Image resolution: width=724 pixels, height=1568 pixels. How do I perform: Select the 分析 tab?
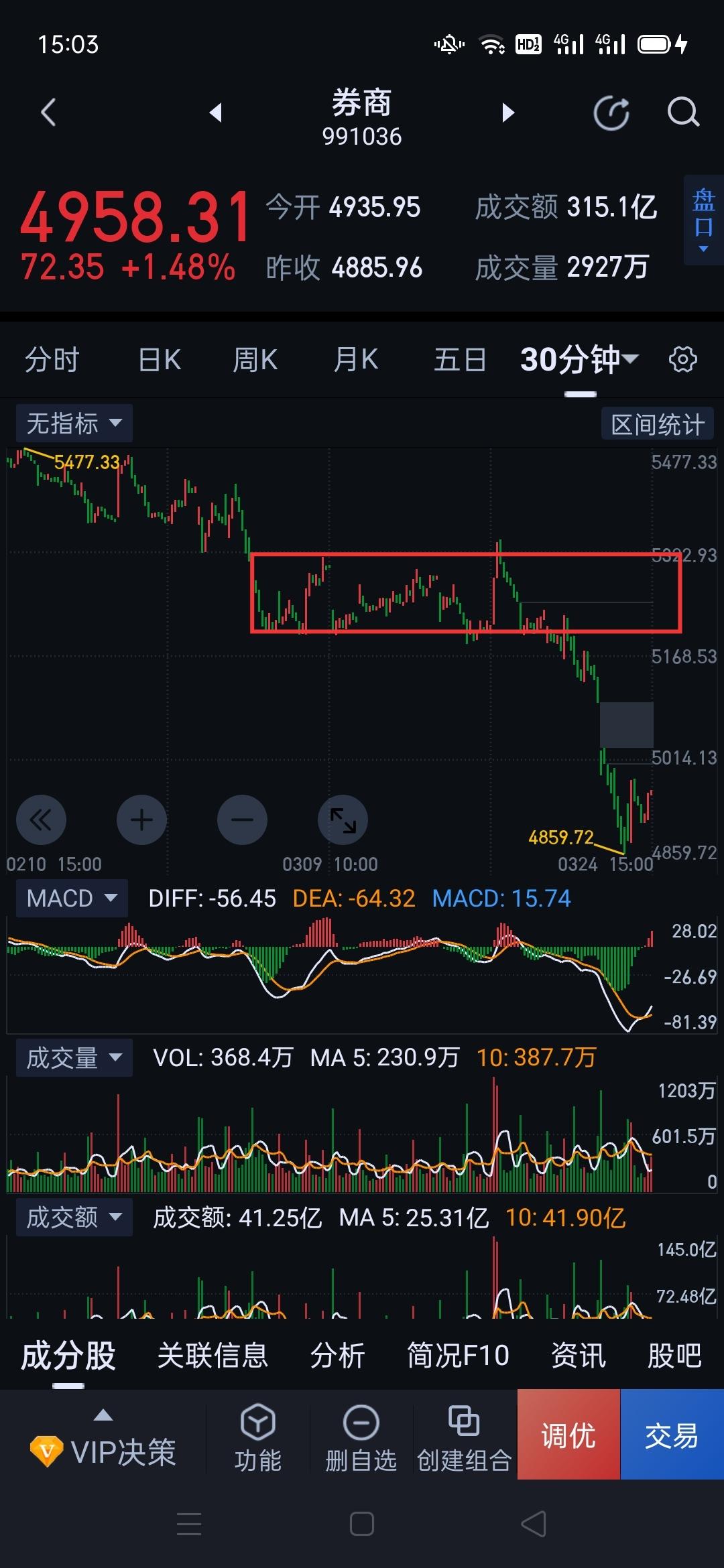[337, 1356]
